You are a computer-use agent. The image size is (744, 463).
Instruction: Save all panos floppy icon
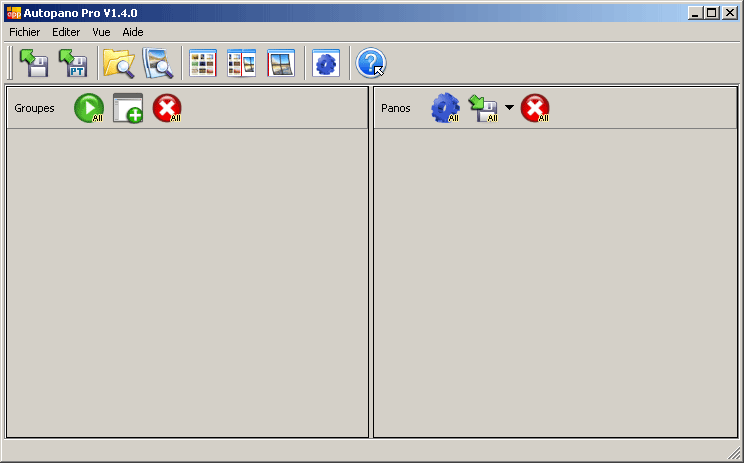(483, 109)
